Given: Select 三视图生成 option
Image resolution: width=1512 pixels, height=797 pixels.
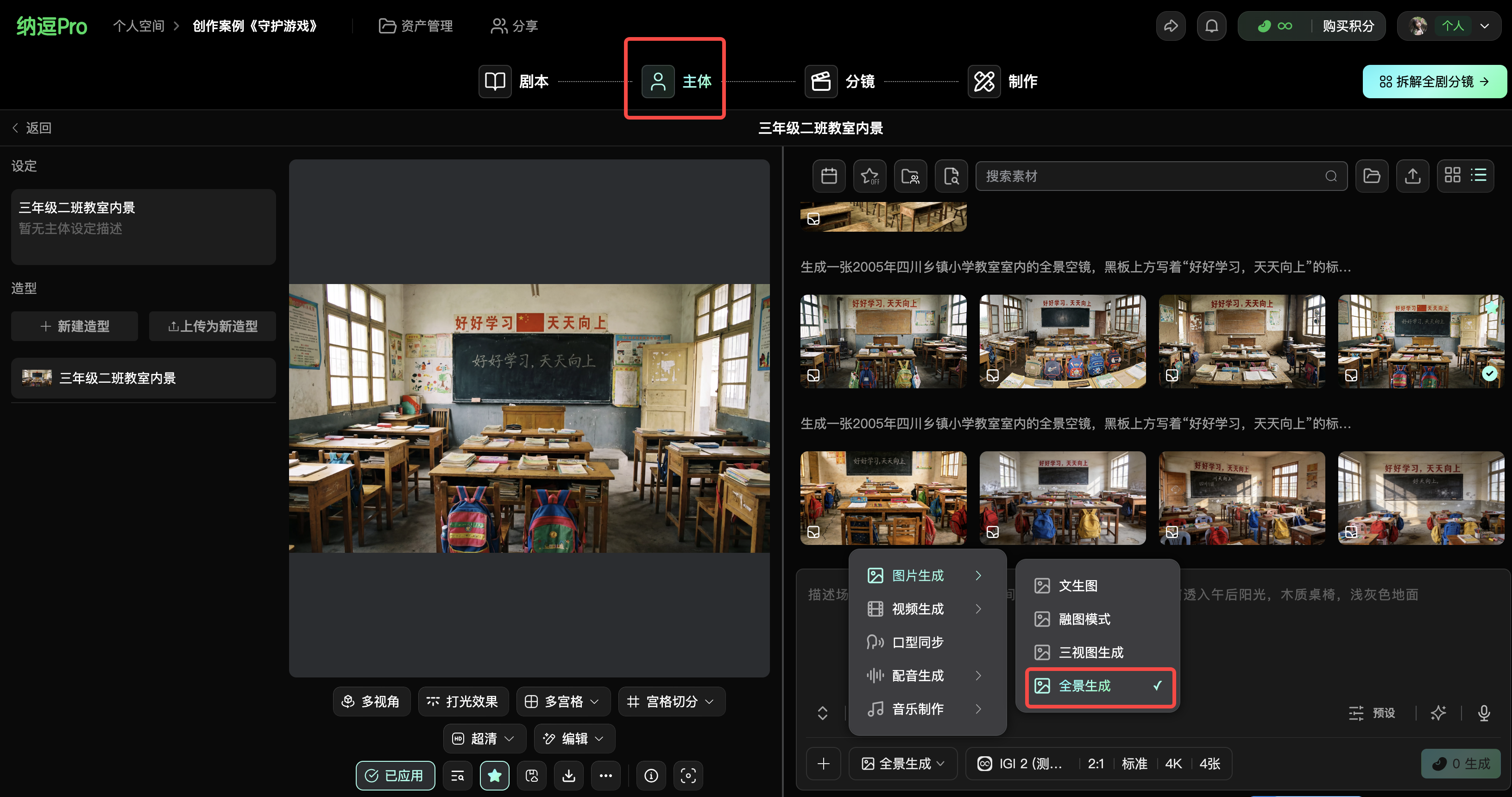Looking at the screenshot, I should click(1097, 652).
